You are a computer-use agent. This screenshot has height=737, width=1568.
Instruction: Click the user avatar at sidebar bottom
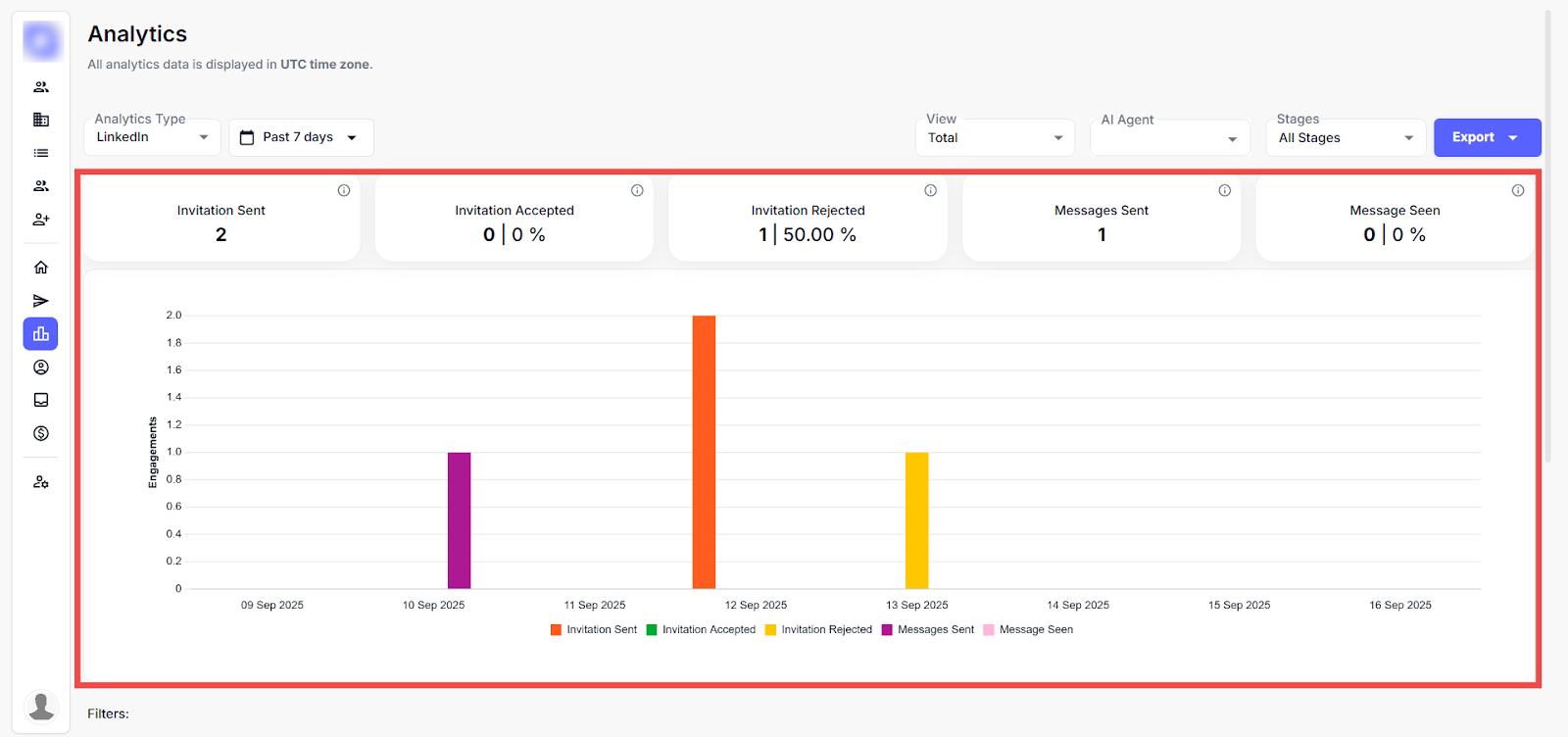click(41, 706)
